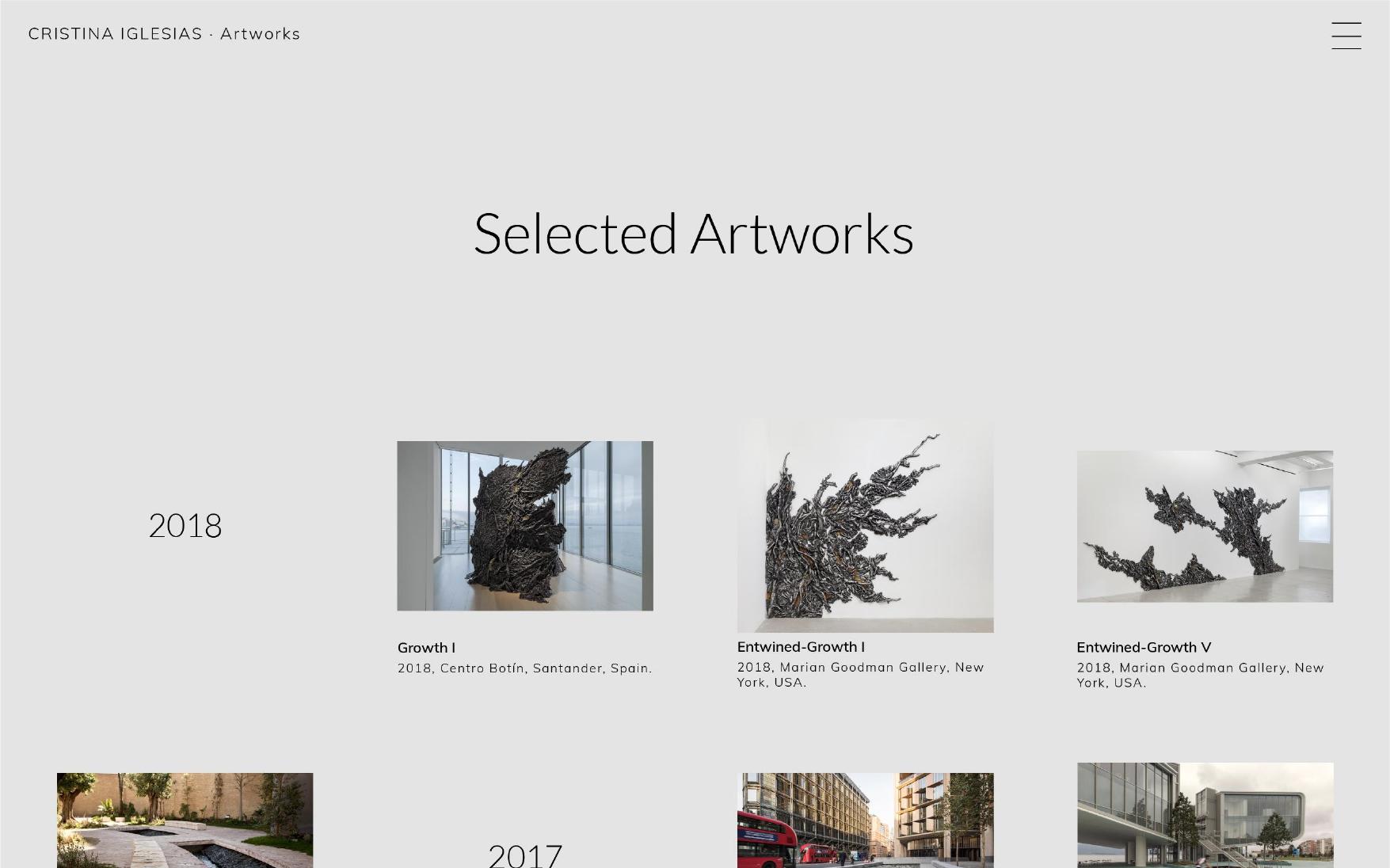The width and height of the screenshot is (1390, 868).
Task: Click the 2017 year heading
Action: 525,855
